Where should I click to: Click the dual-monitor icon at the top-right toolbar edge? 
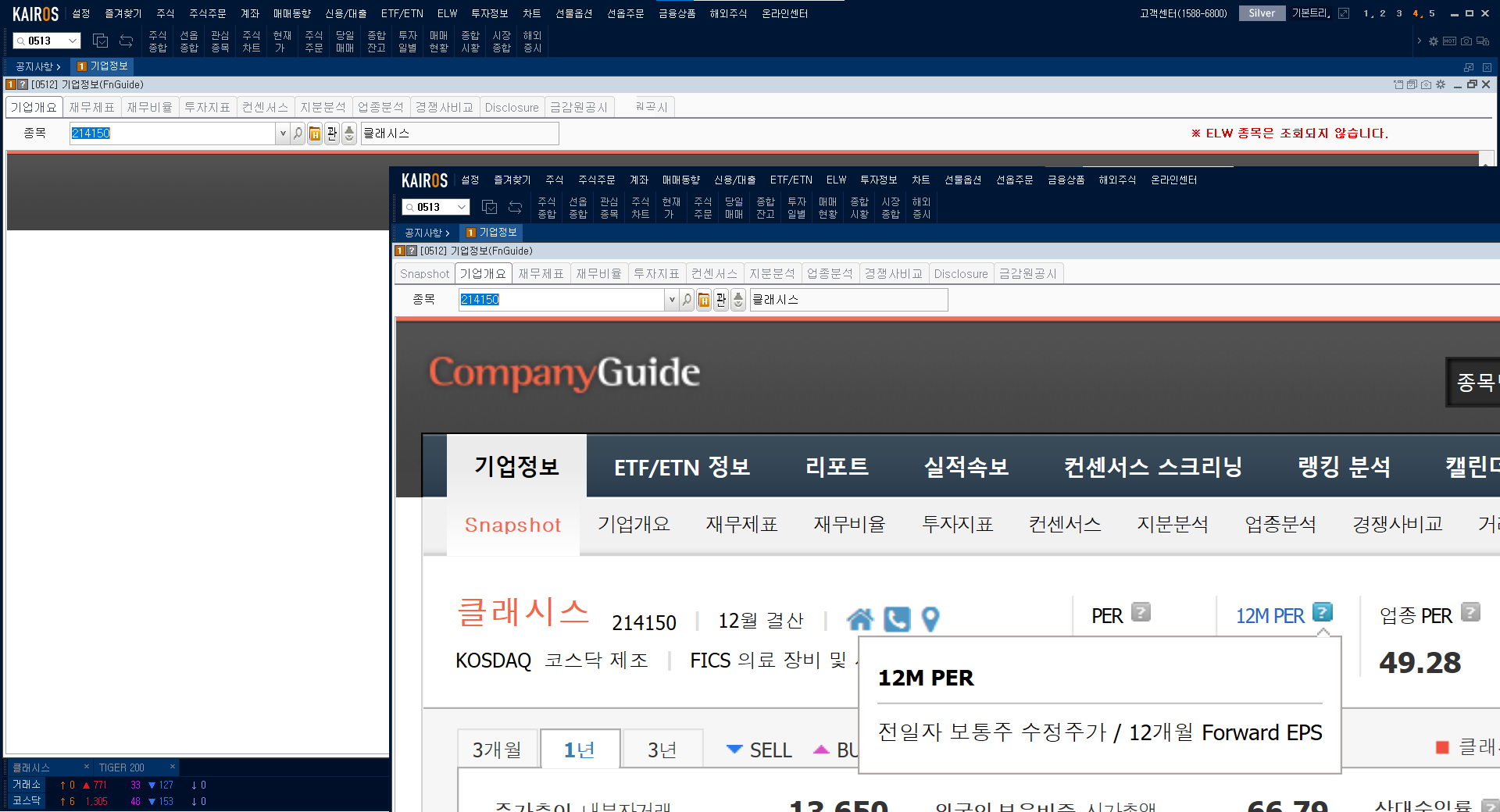coord(1482,41)
